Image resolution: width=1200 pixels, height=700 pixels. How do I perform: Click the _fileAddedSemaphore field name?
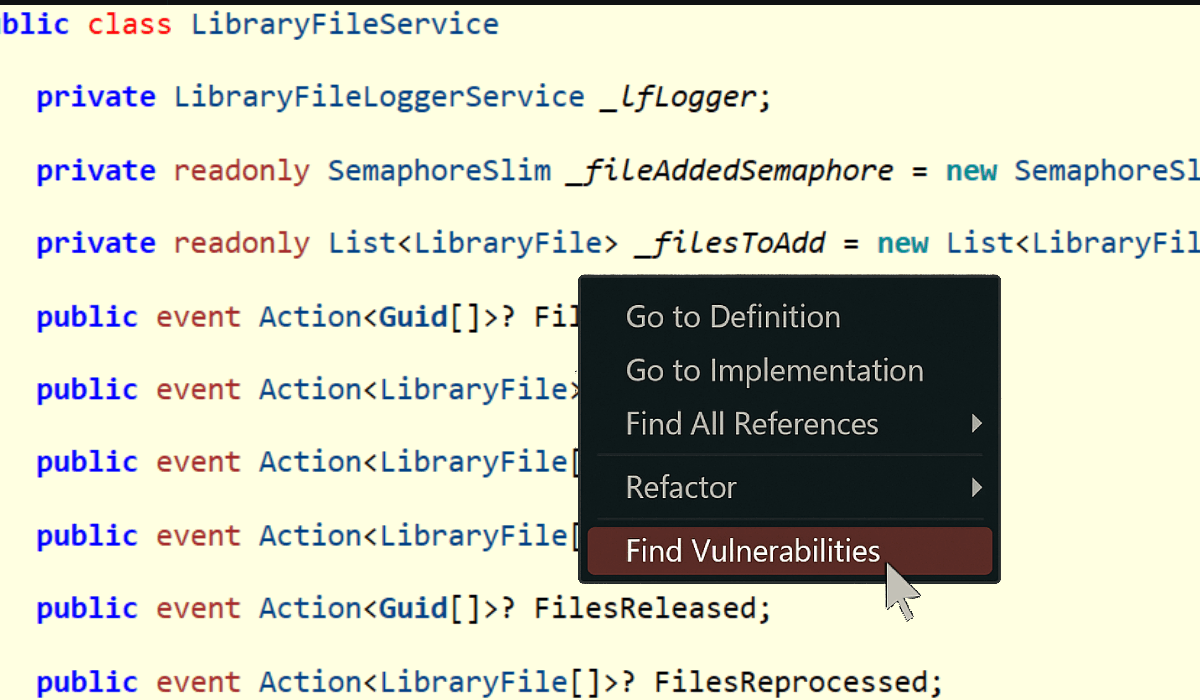(x=729, y=170)
